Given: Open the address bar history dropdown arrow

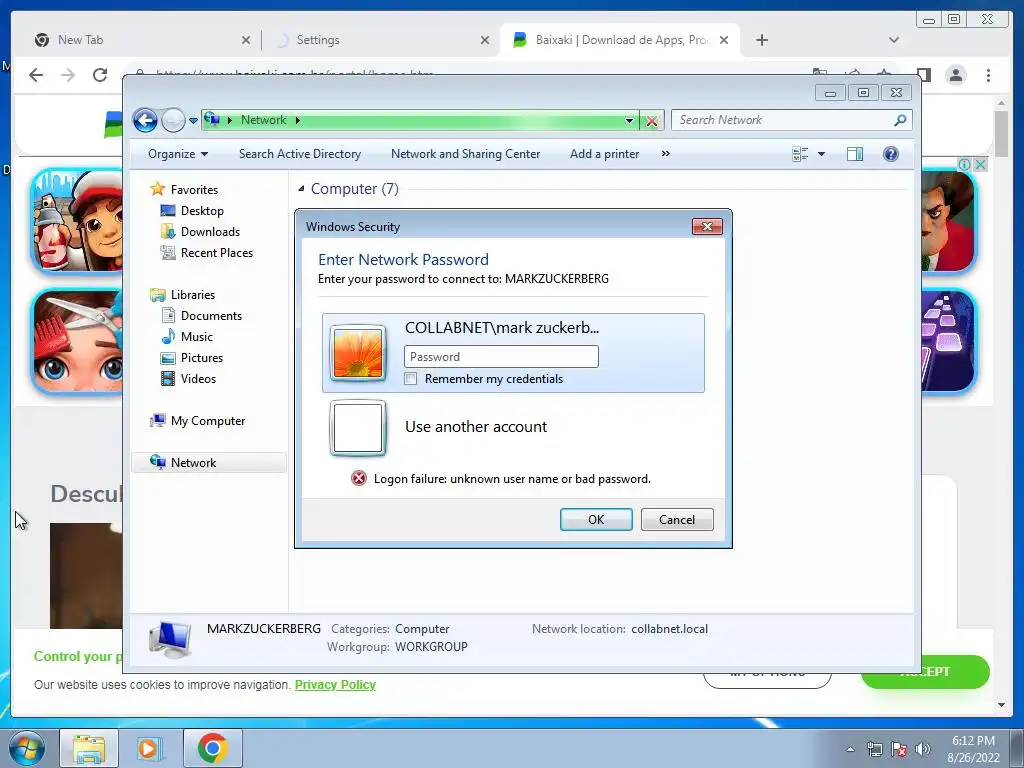Looking at the screenshot, I should point(629,121).
